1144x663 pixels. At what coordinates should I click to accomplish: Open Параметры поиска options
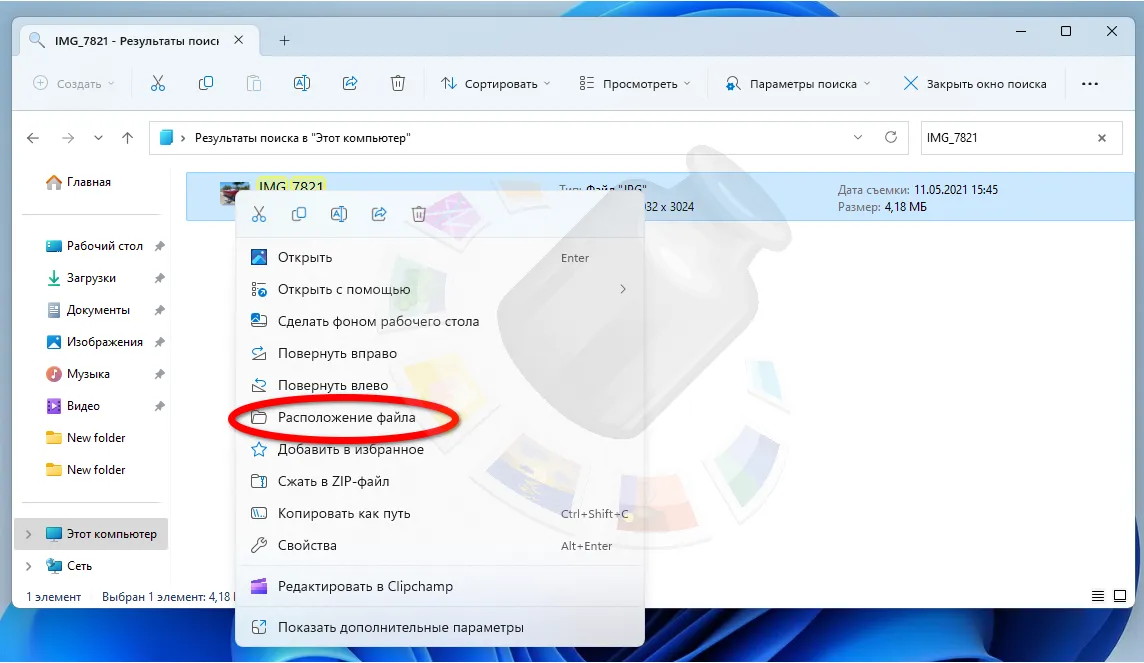pos(798,84)
